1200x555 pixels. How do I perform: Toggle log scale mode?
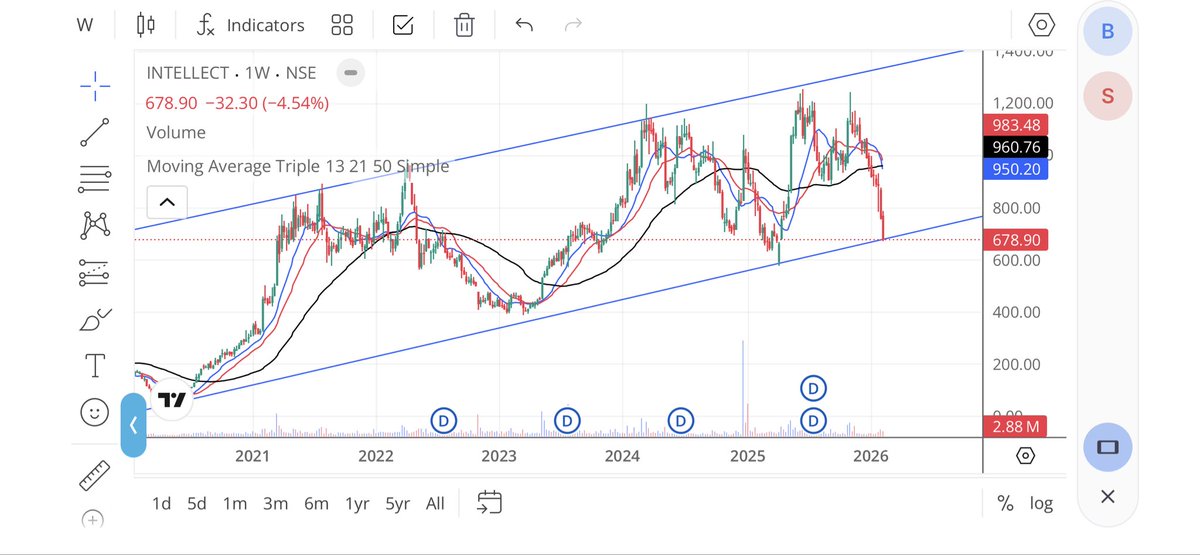1041,503
